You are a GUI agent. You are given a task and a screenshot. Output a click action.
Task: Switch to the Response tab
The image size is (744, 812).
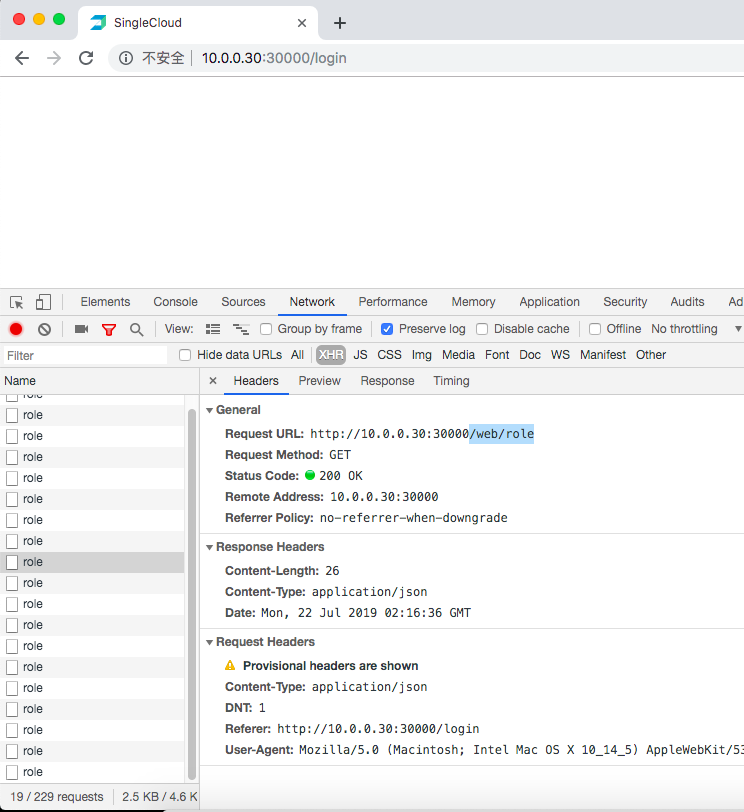click(x=387, y=381)
